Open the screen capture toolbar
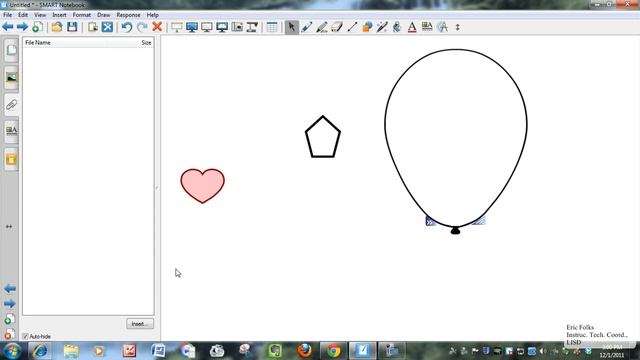Screen dimensions: 640x360 [237, 27]
